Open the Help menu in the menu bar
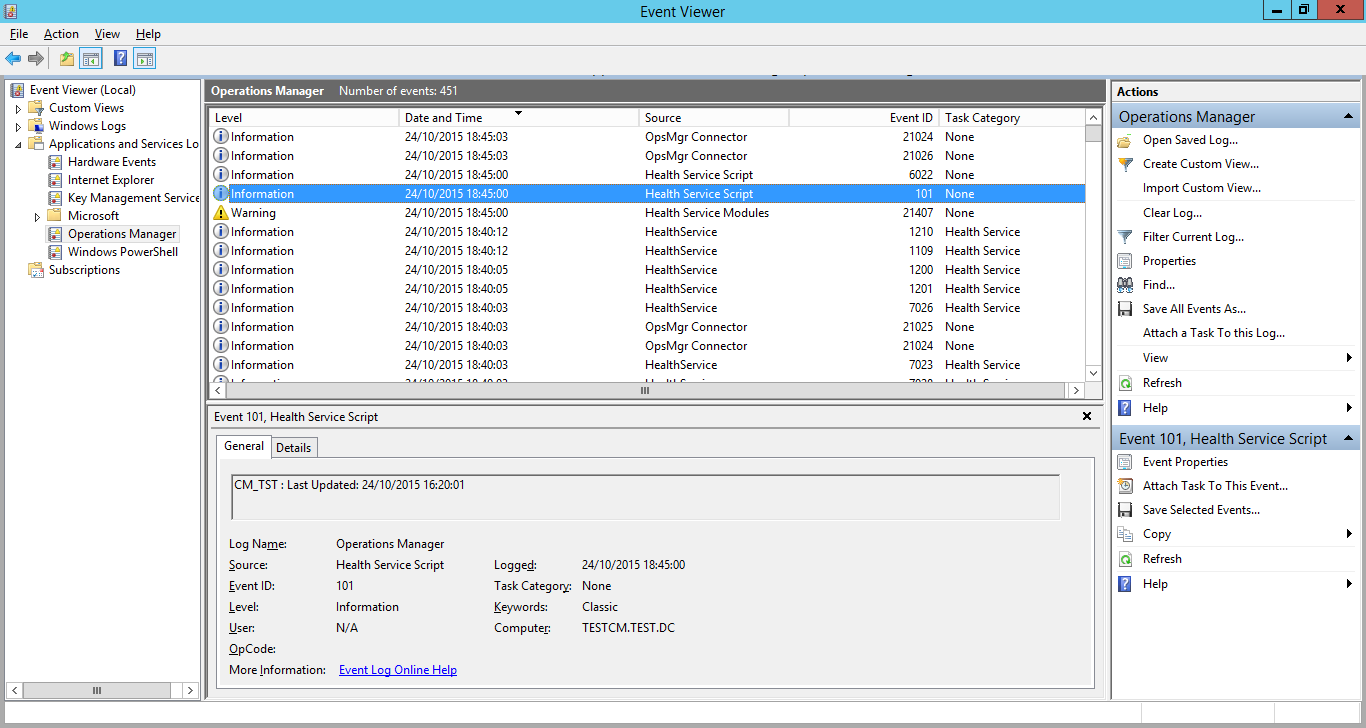Viewport: 1366px width, 728px height. click(148, 34)
